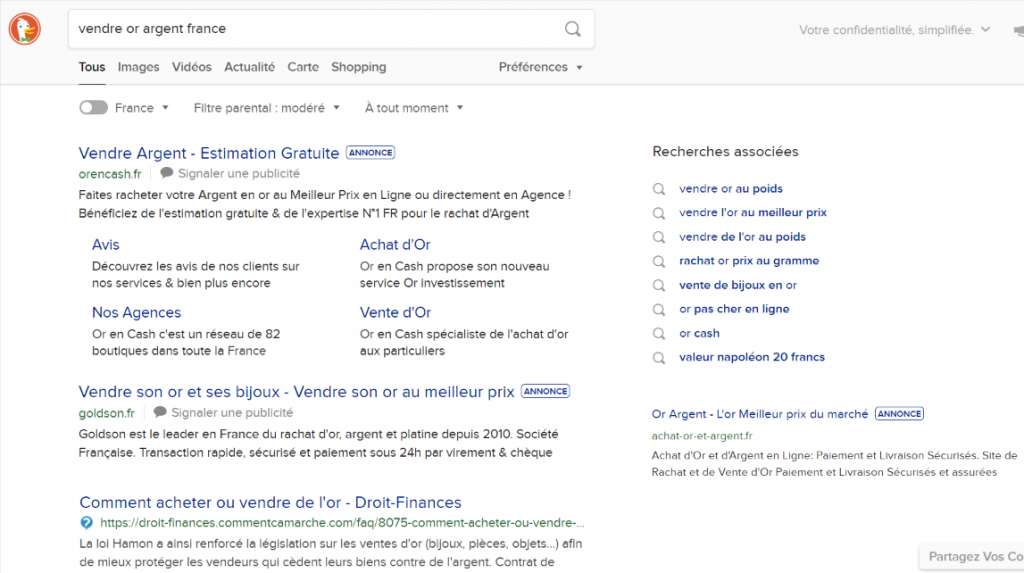The height and width of the screenshot is (573, 1024).
Task: Expand the Préférences menu
Action: 540,67
